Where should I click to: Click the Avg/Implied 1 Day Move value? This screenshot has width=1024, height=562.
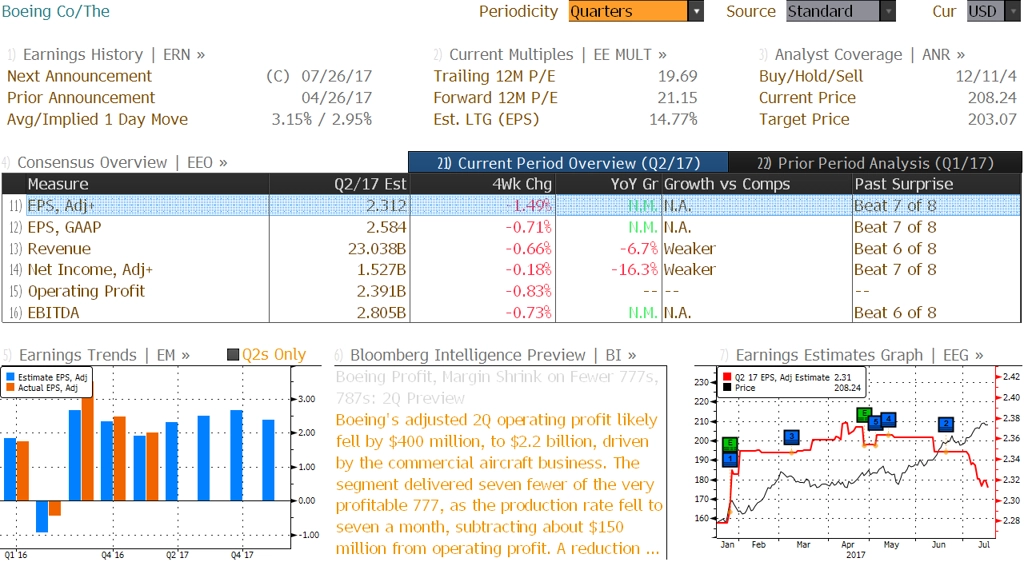[x=322, y=119]
